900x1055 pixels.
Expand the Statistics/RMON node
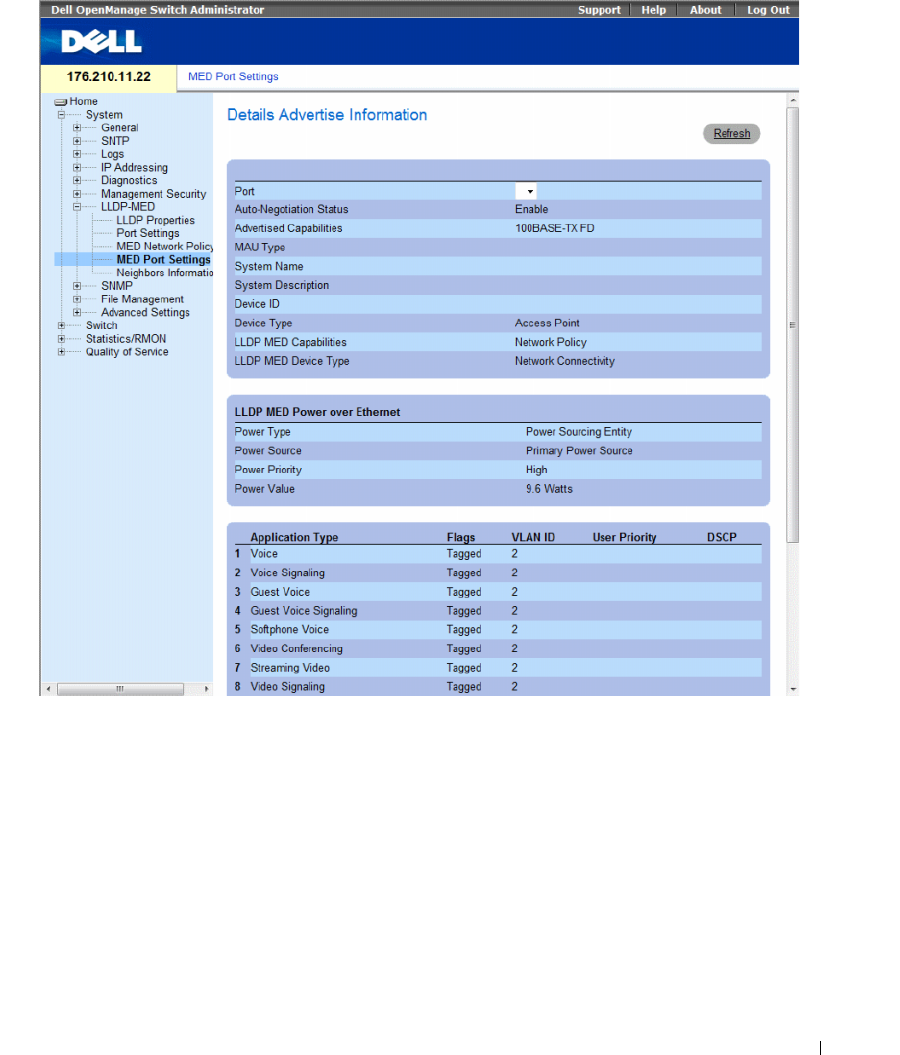(x=61, y=339)
